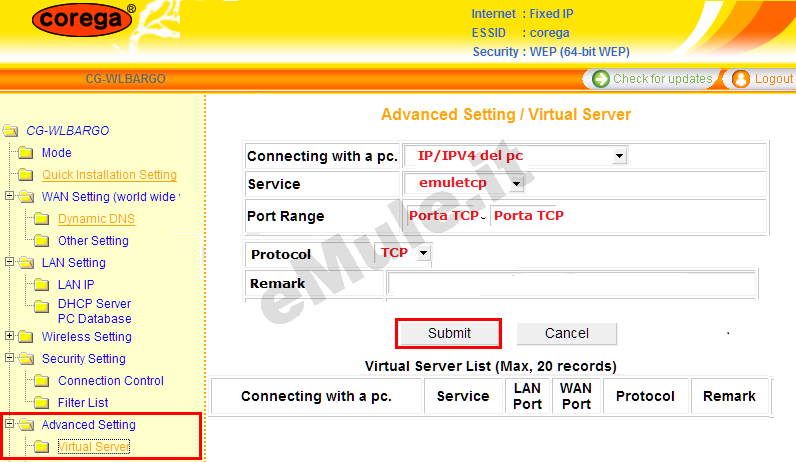This screenshot has width=796, height=462.
Task: Collapse the LAN Setting tree node
Action: point(10,263)
